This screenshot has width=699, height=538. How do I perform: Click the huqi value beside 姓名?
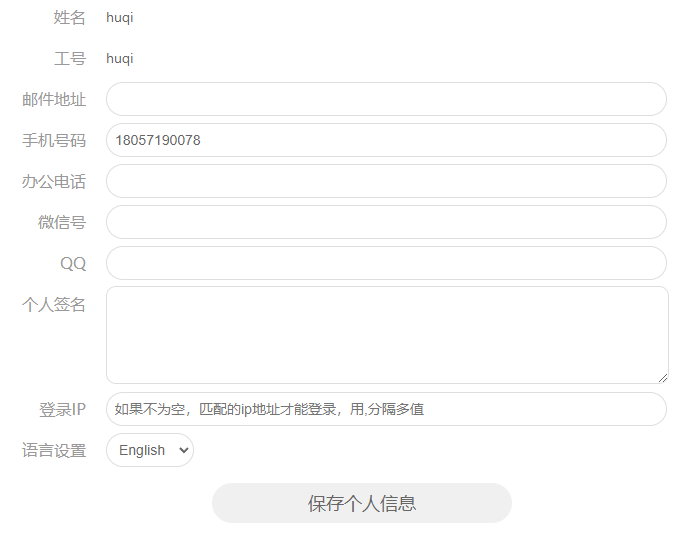[119, 18]
